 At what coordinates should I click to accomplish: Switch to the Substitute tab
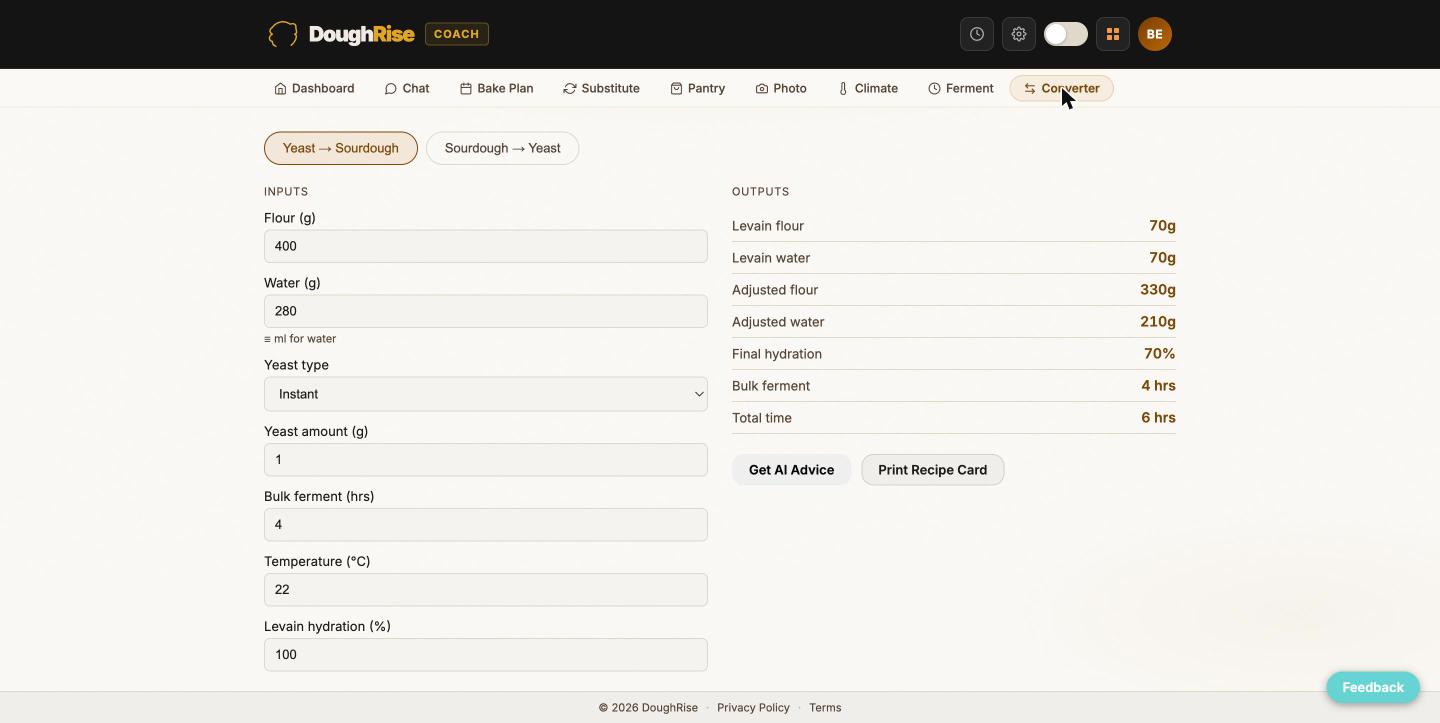[601, 88]
